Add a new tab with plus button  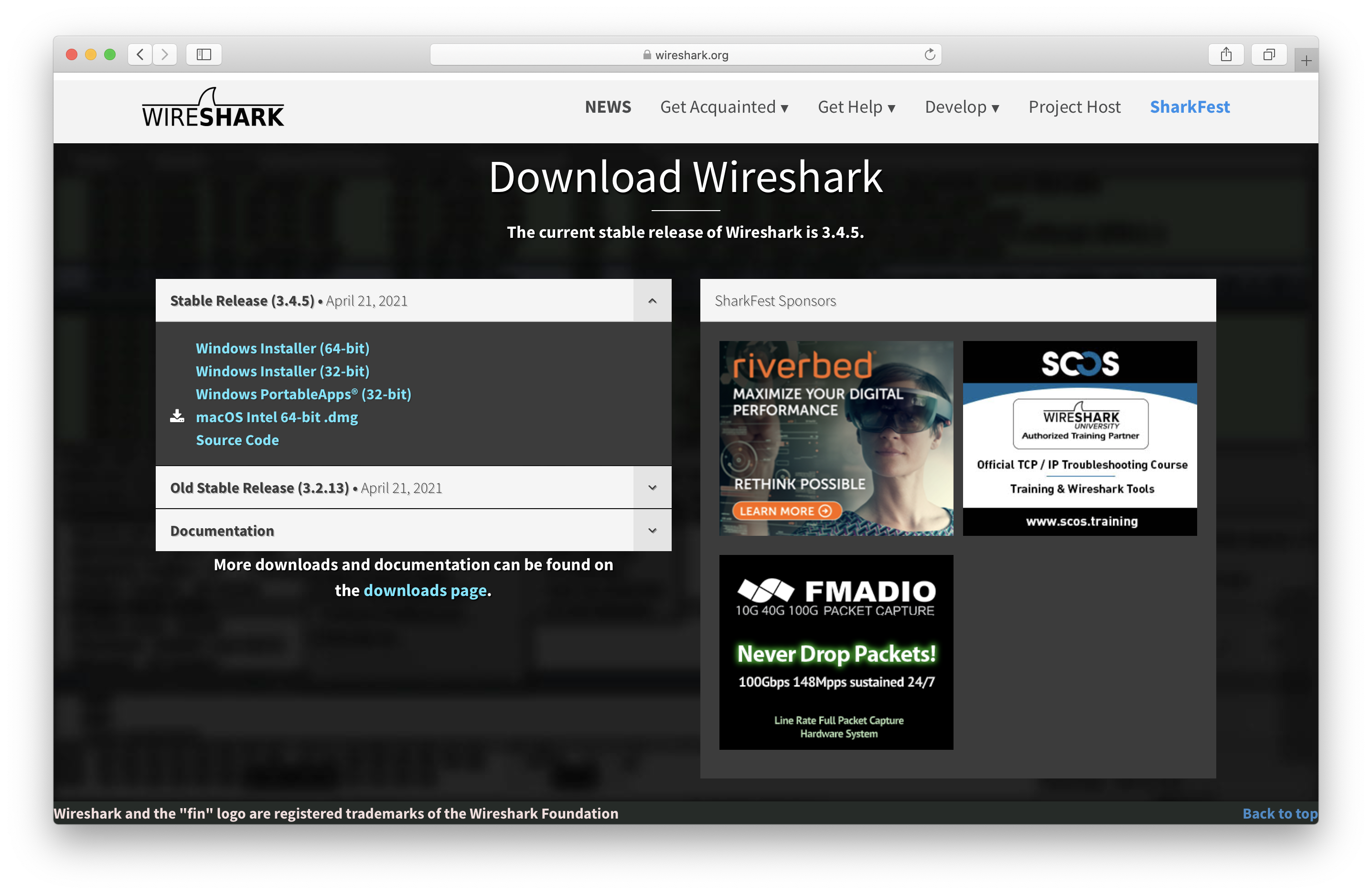pos(1306,61)
